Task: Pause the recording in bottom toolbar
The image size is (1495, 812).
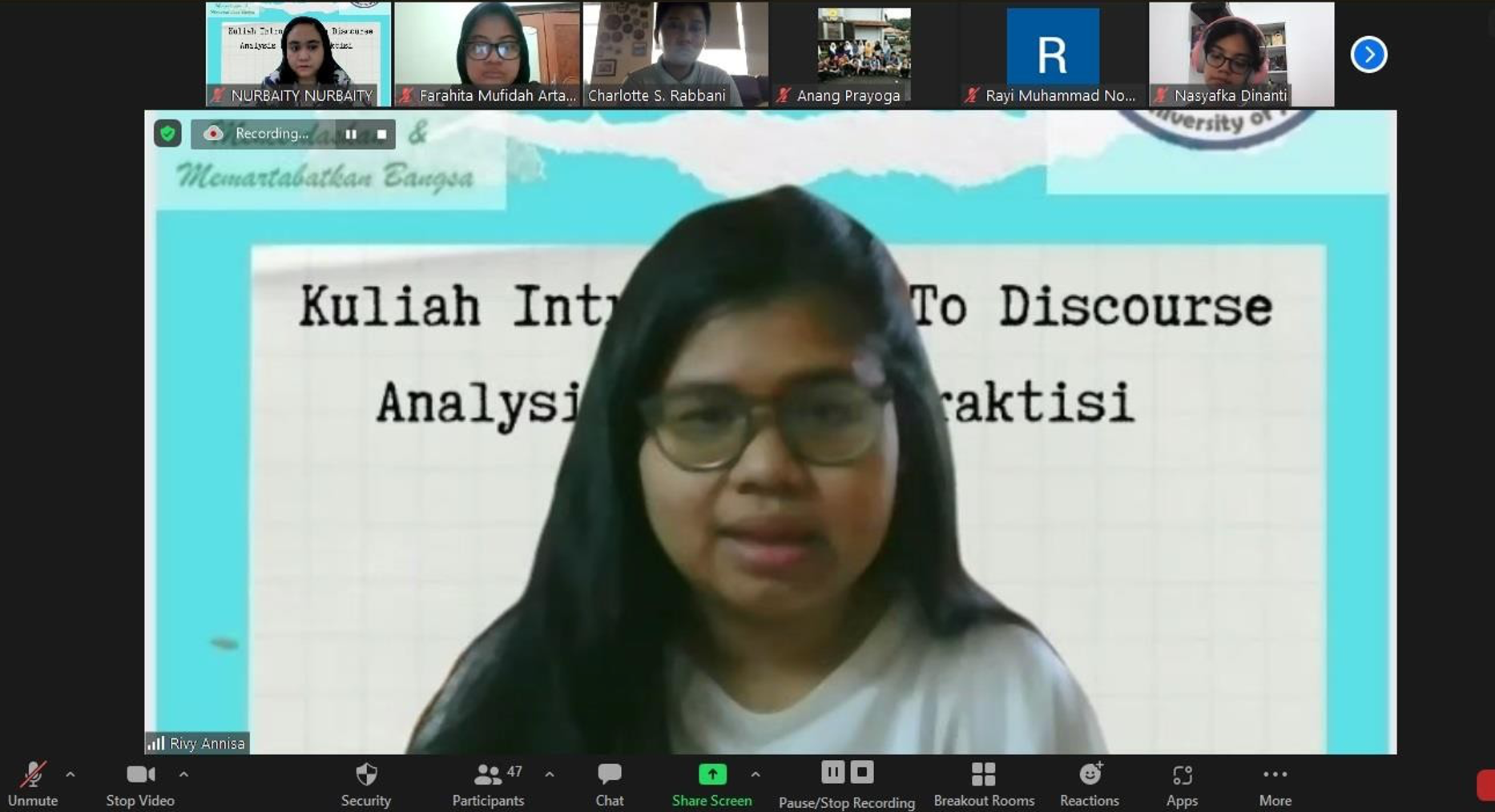Action: [x=832, y=773]
